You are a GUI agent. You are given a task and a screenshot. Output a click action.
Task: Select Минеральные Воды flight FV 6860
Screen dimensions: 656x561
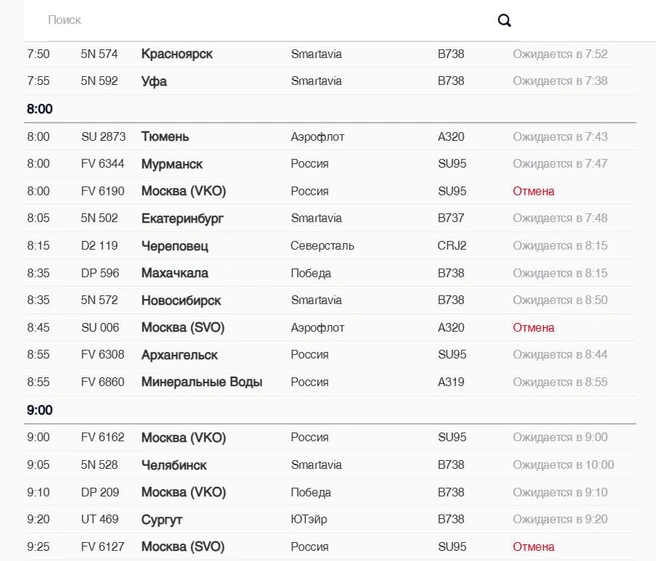pos(330,382)
